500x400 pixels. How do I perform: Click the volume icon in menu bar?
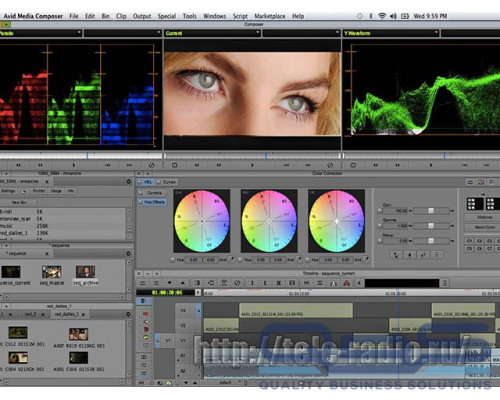tap(393, 16)
